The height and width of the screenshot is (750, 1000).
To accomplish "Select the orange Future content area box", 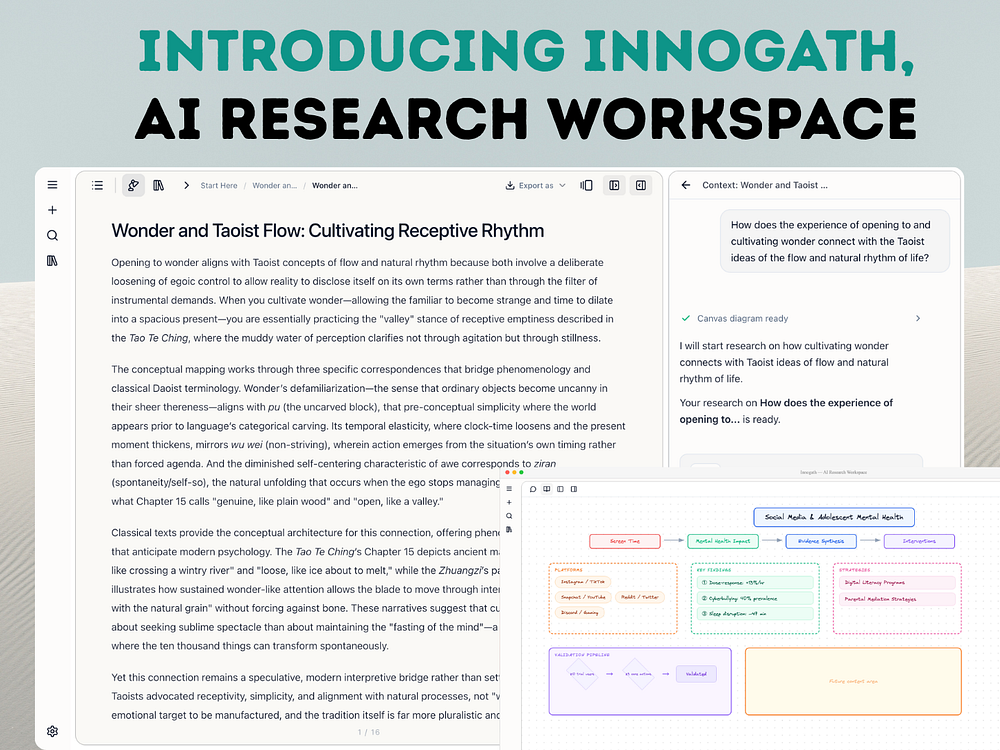I will [853, 681].
